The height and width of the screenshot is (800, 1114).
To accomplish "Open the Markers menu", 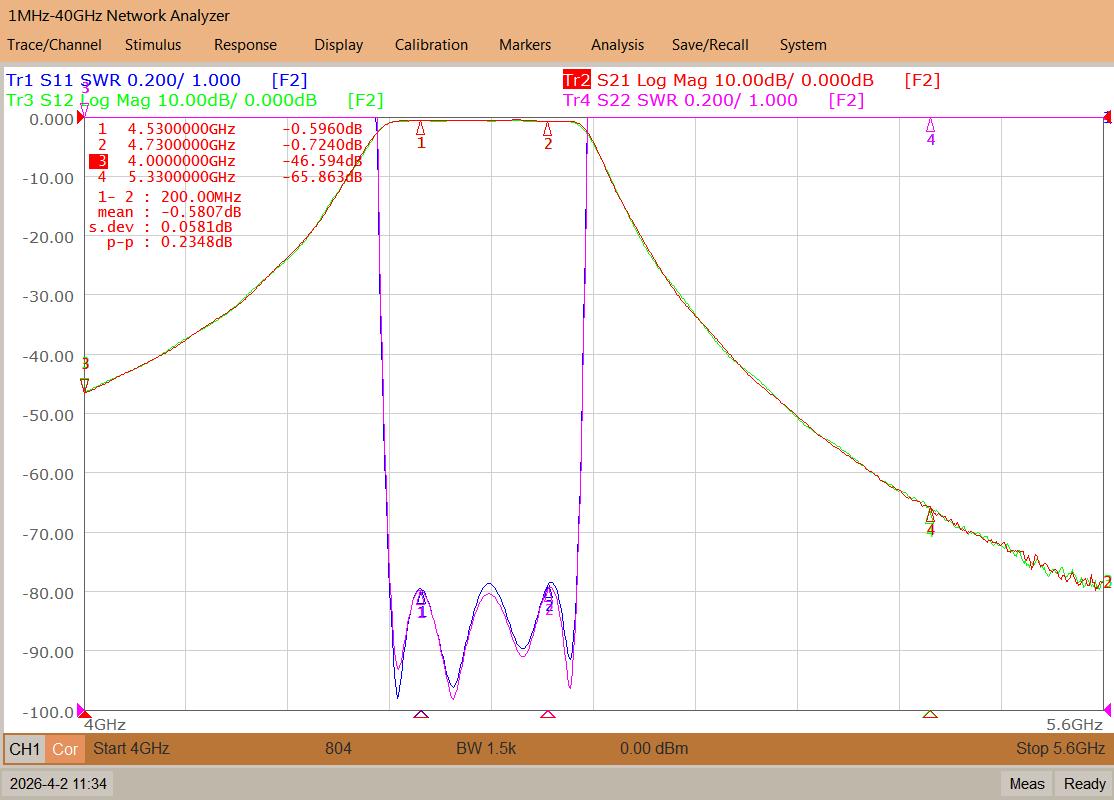I will tap(525, 45).
